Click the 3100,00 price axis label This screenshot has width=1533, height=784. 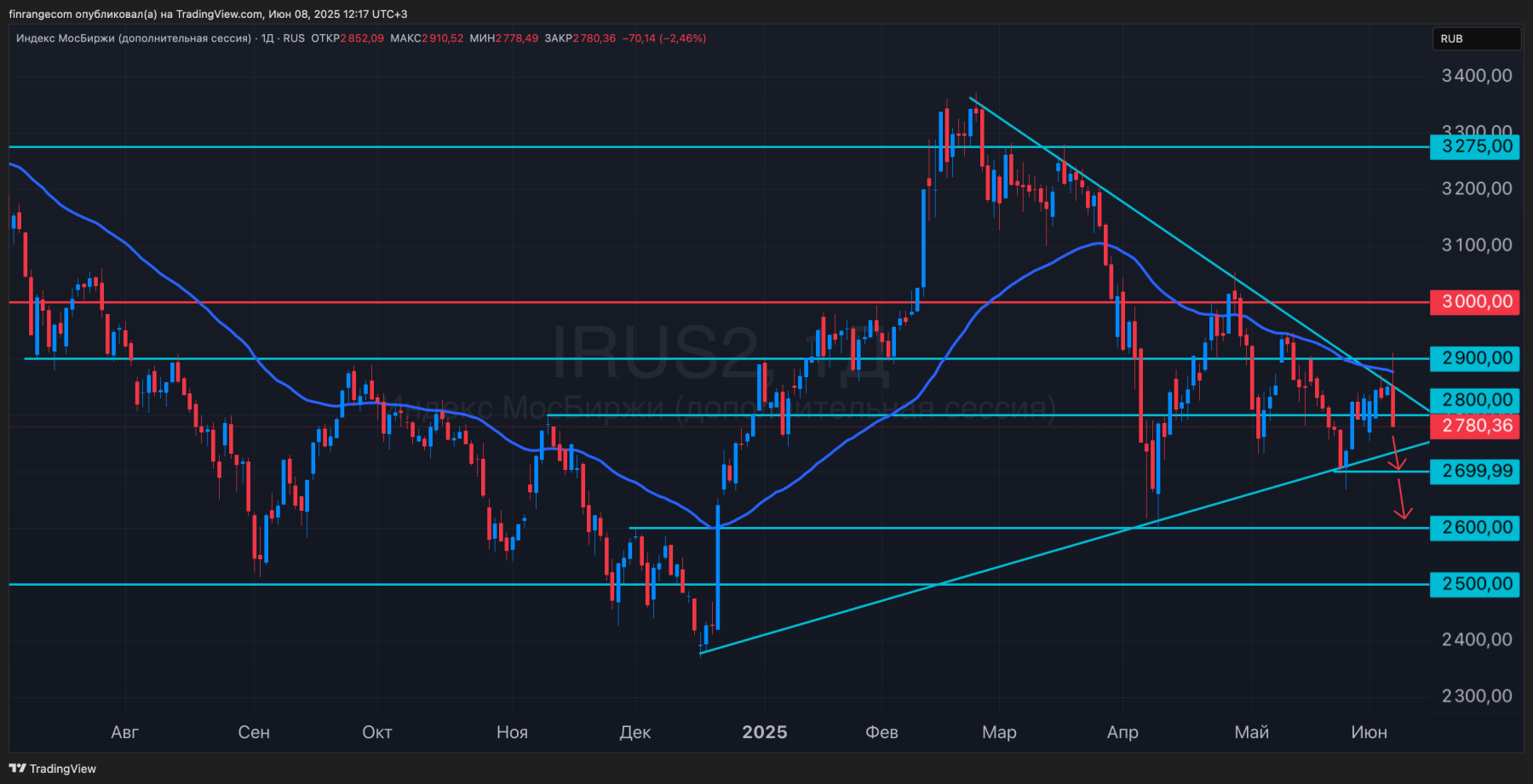pyautogui.click(x=1477, y=245)
